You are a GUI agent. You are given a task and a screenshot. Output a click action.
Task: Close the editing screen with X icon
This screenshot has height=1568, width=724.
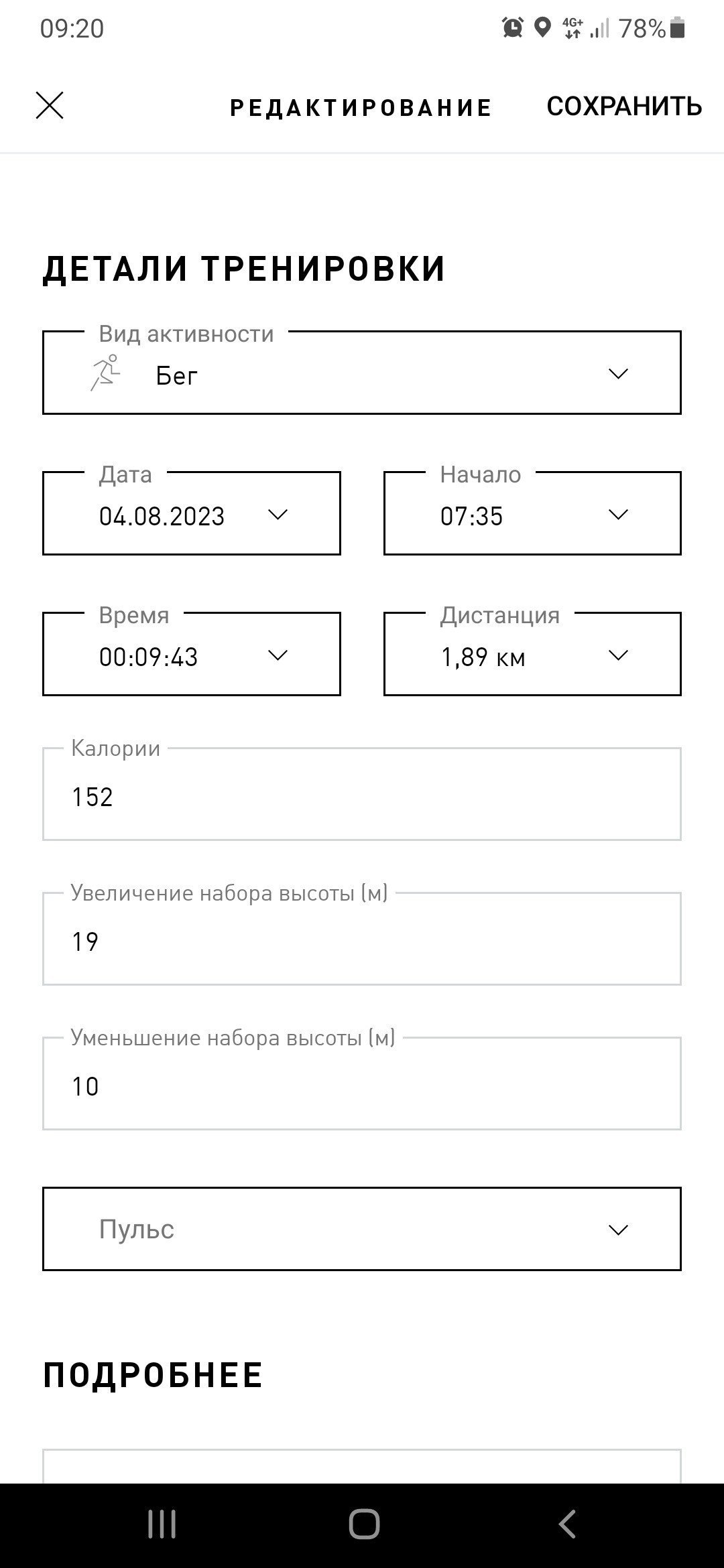click(x=50, y=106)
